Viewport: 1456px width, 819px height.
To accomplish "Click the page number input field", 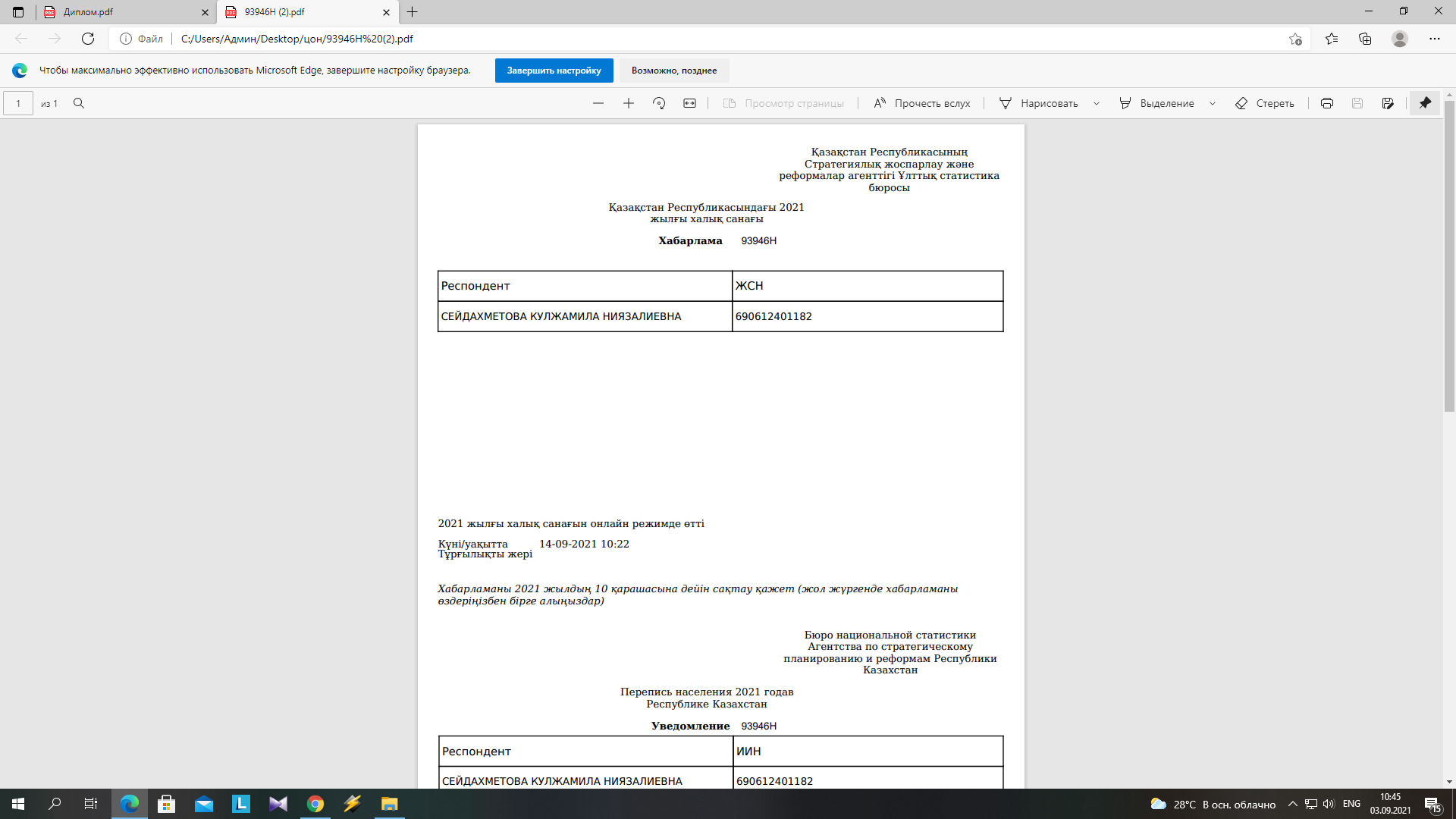I will point(18,103).
